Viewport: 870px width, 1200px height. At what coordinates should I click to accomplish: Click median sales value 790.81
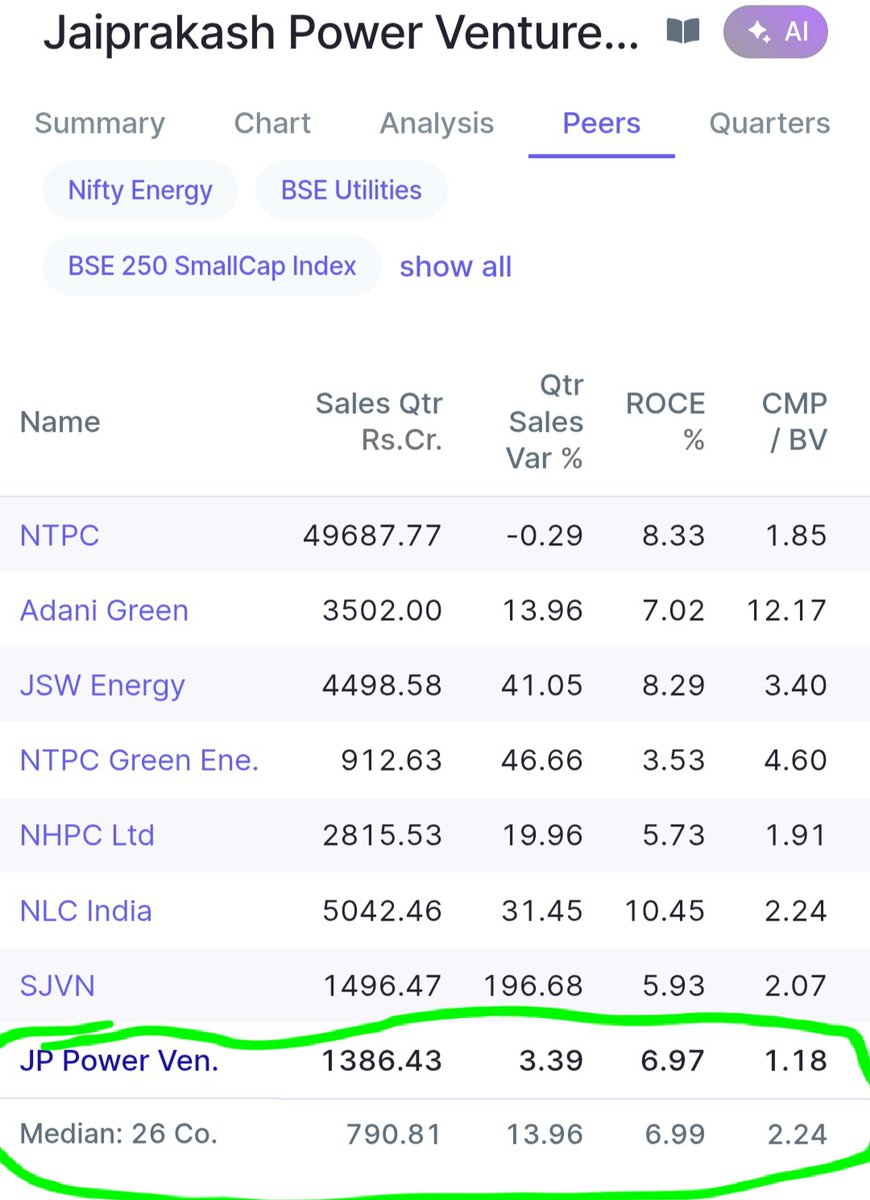click(x=394, y=1134)
